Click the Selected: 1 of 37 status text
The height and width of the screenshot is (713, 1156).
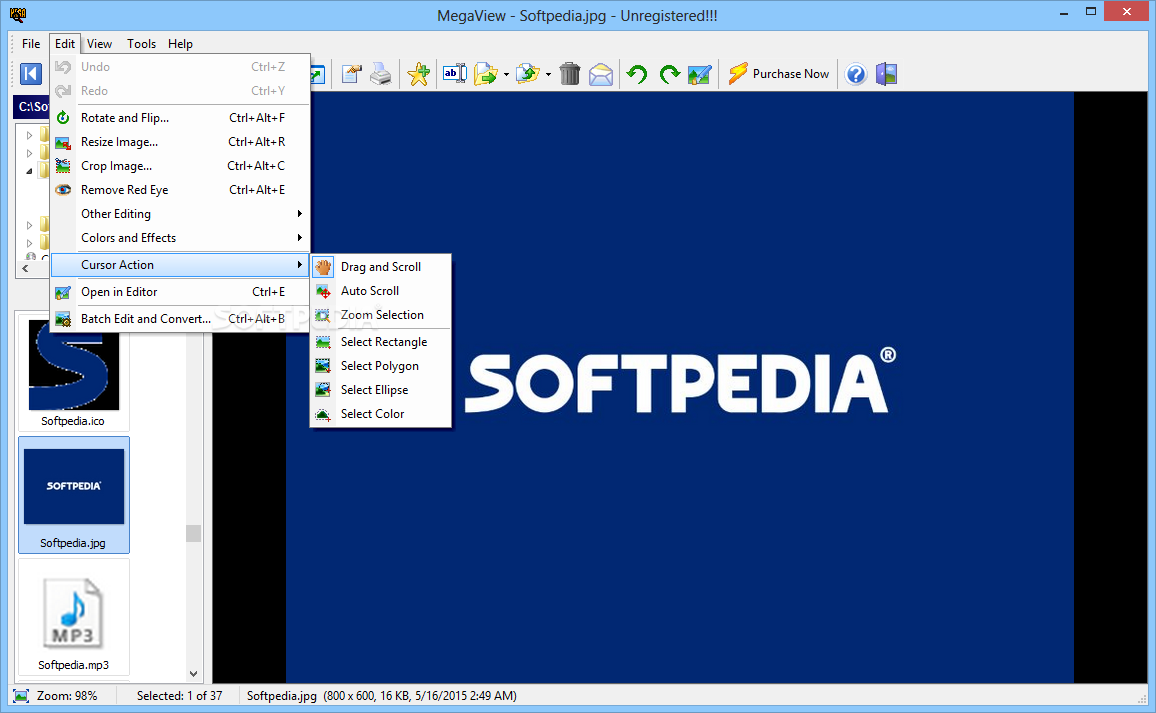point(179,695)
